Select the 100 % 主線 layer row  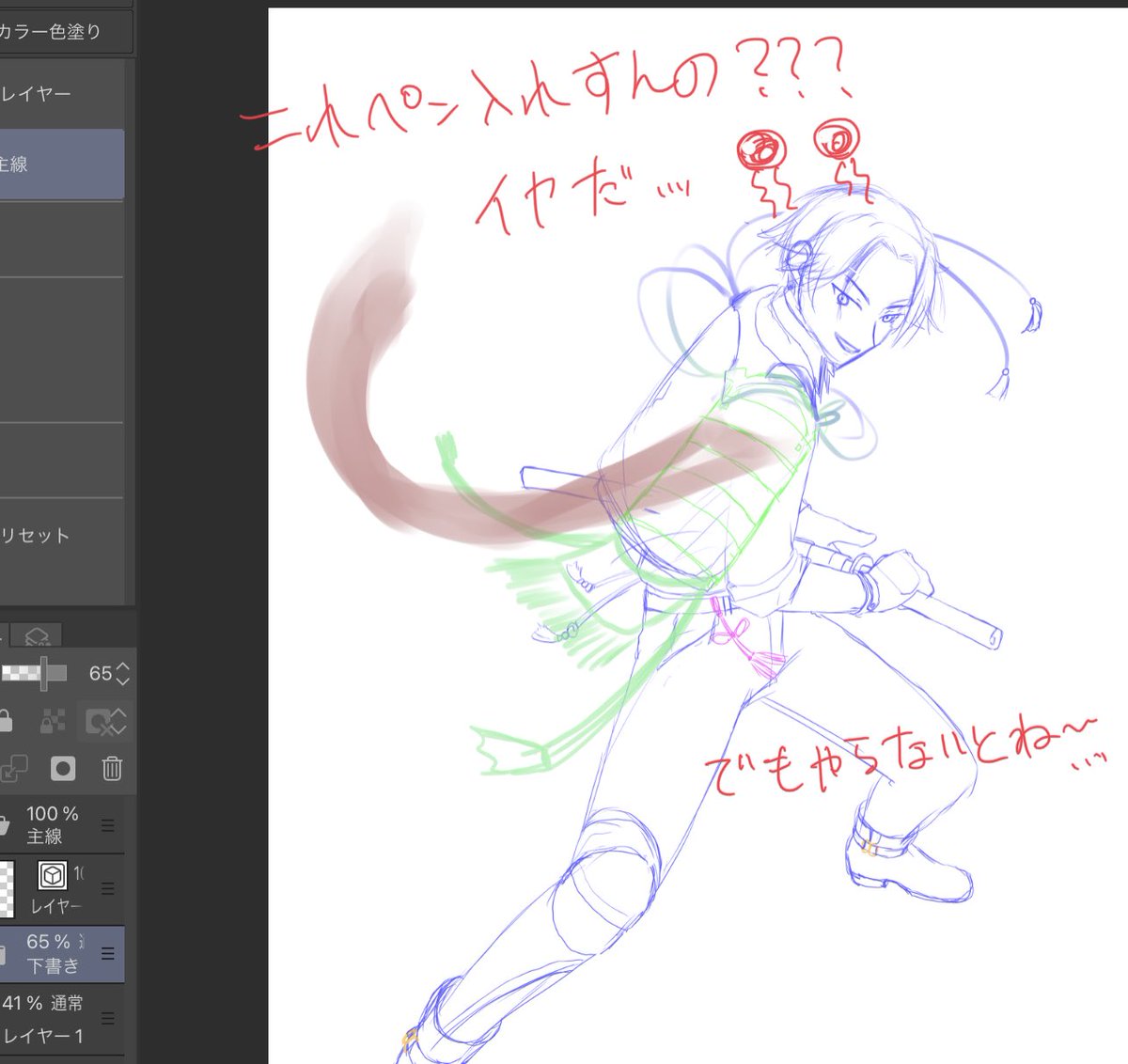tap(62, 825)
